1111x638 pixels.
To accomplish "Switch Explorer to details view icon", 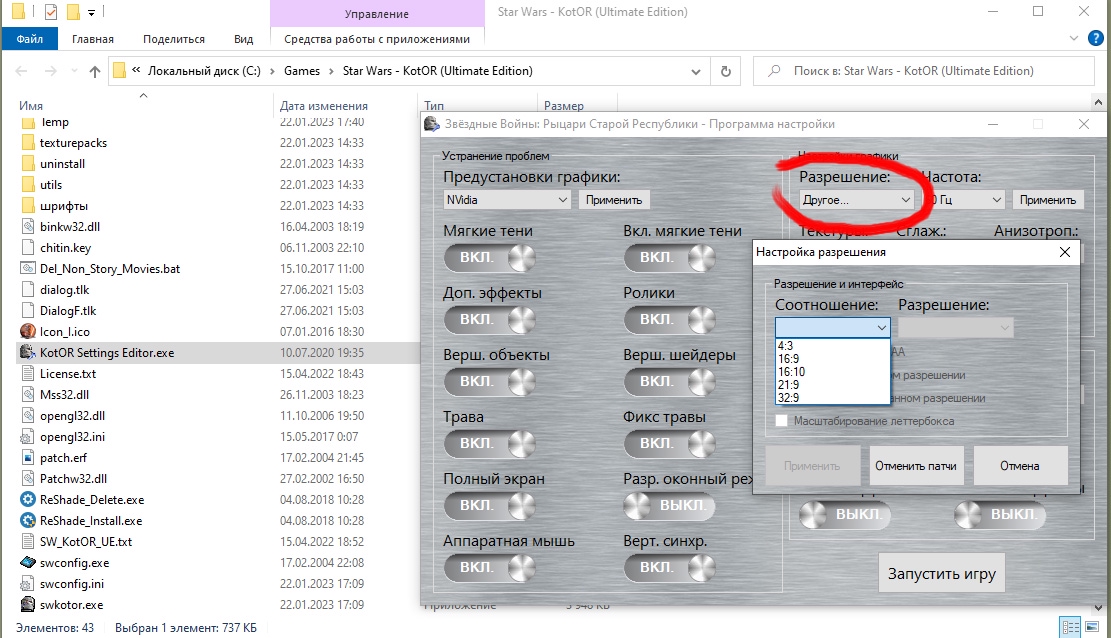I will 1070,627.
